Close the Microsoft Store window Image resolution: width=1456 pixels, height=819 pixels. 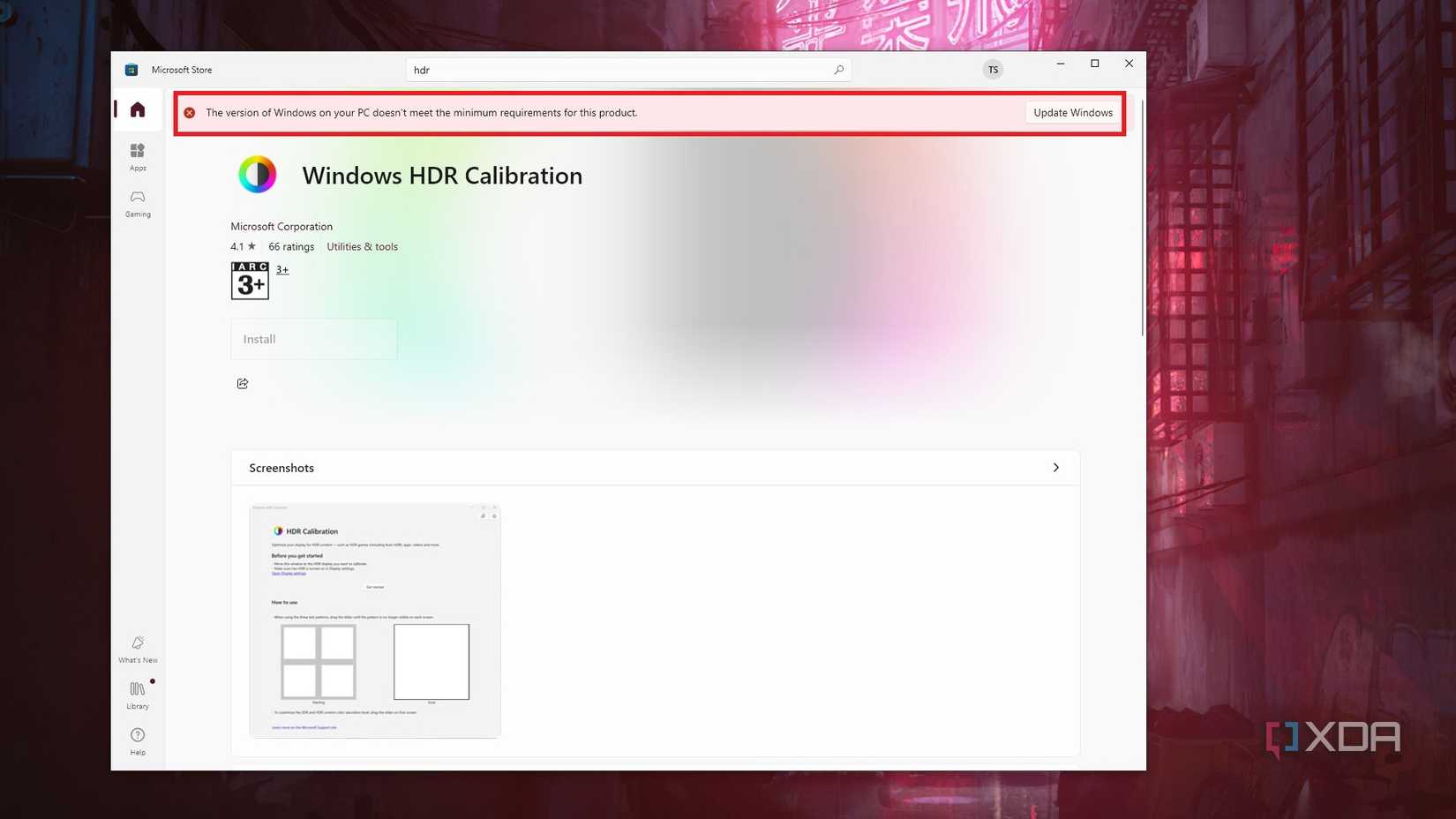click(x=1129, y=64)
